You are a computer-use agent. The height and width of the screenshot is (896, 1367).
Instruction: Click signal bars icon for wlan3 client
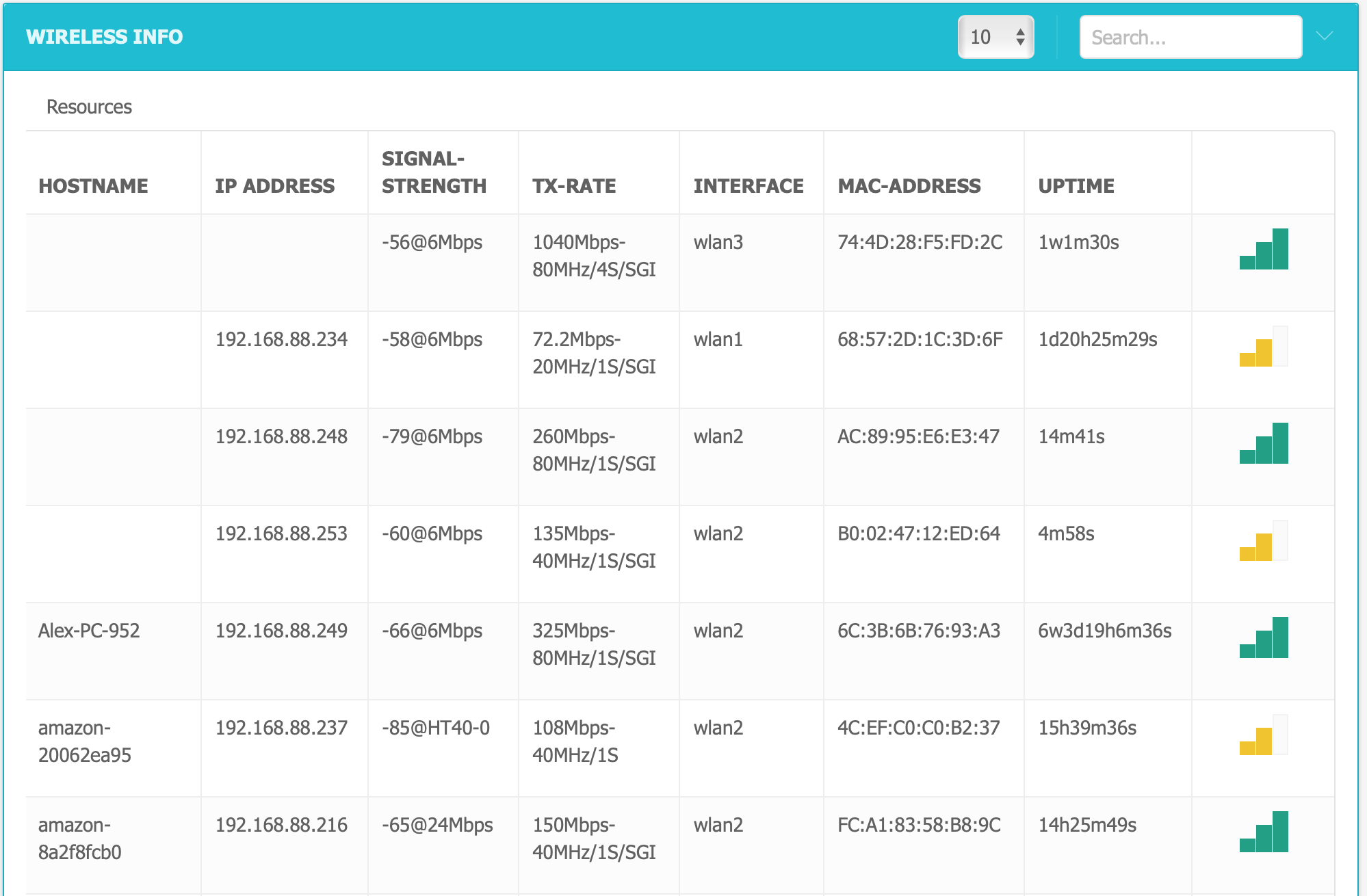(x=1264, y=249)
